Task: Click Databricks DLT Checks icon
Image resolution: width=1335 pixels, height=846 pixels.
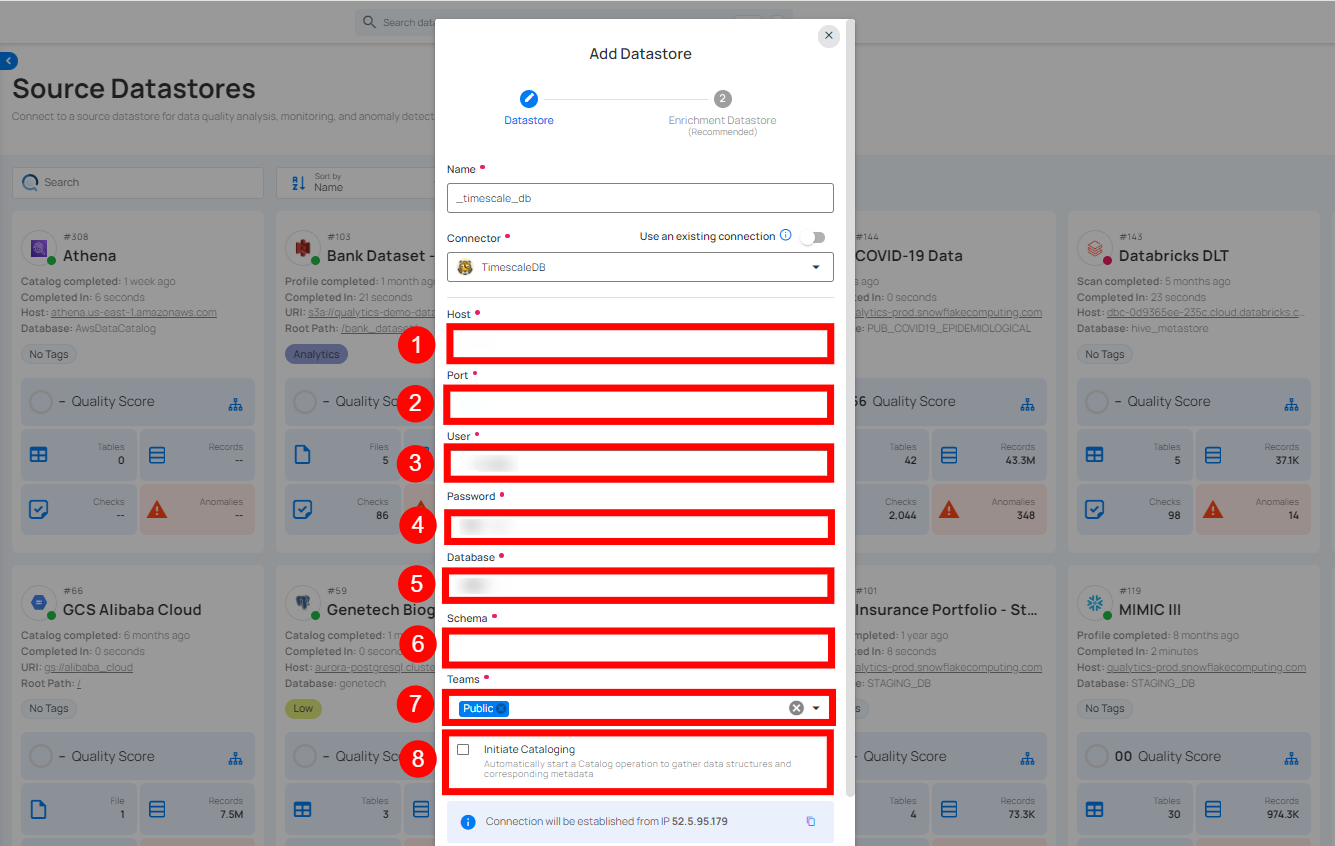Action: tap(1095, 509)
